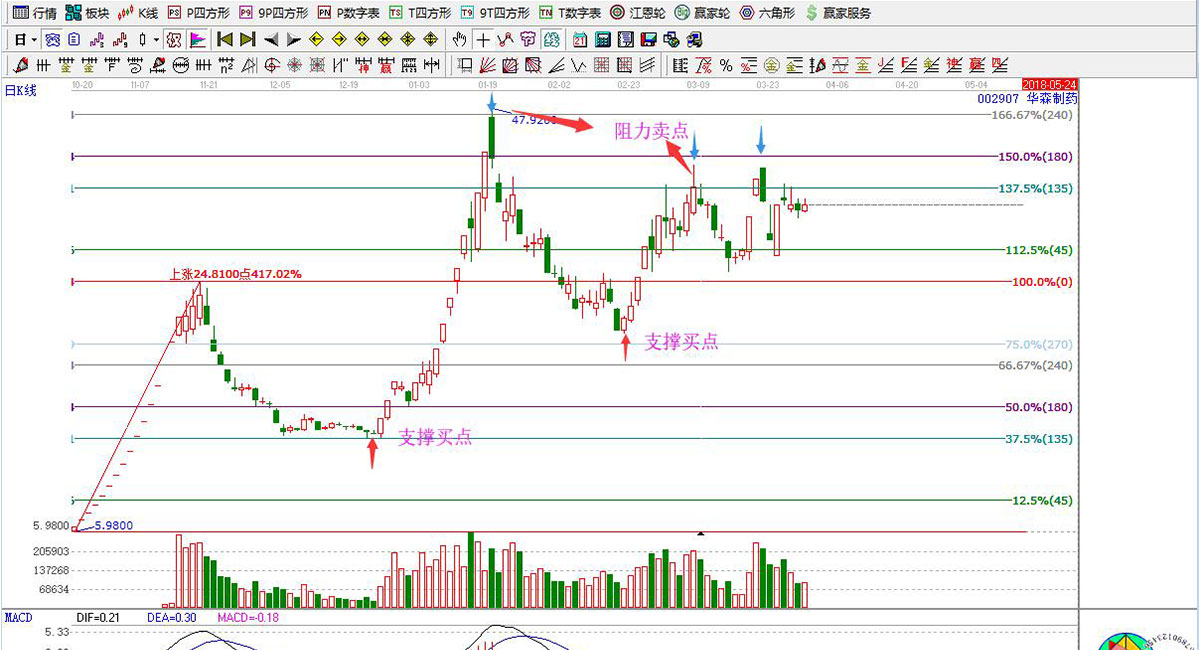The width and height of the screenshot is (1200, 650).
Task: Click the solid right arrow play icon
Action: point(293,40)
